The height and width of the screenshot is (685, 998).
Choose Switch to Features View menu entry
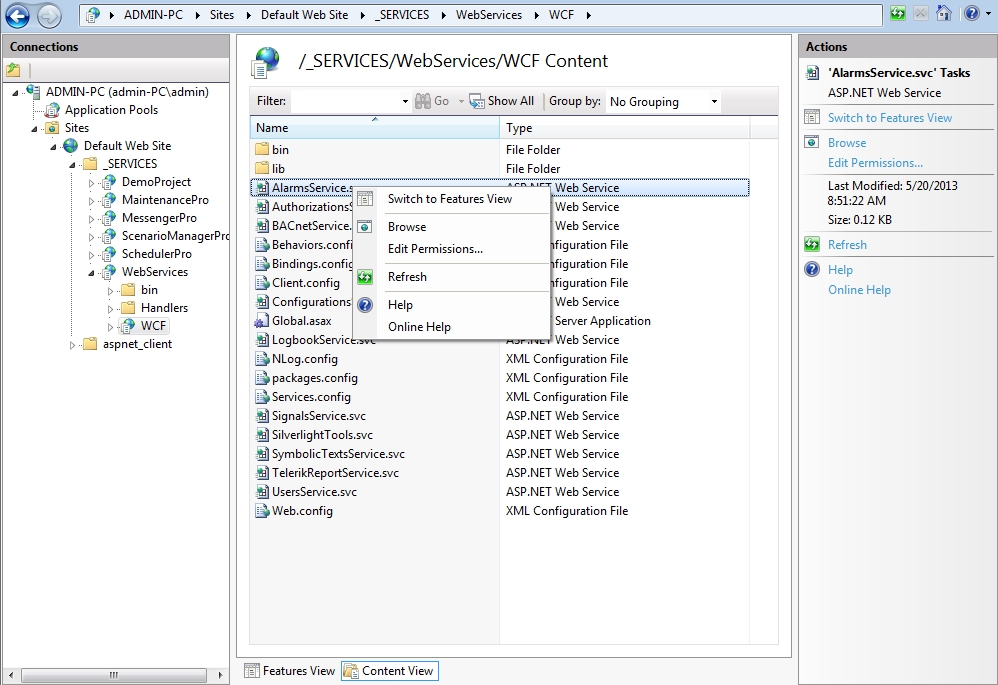(449, 199)
